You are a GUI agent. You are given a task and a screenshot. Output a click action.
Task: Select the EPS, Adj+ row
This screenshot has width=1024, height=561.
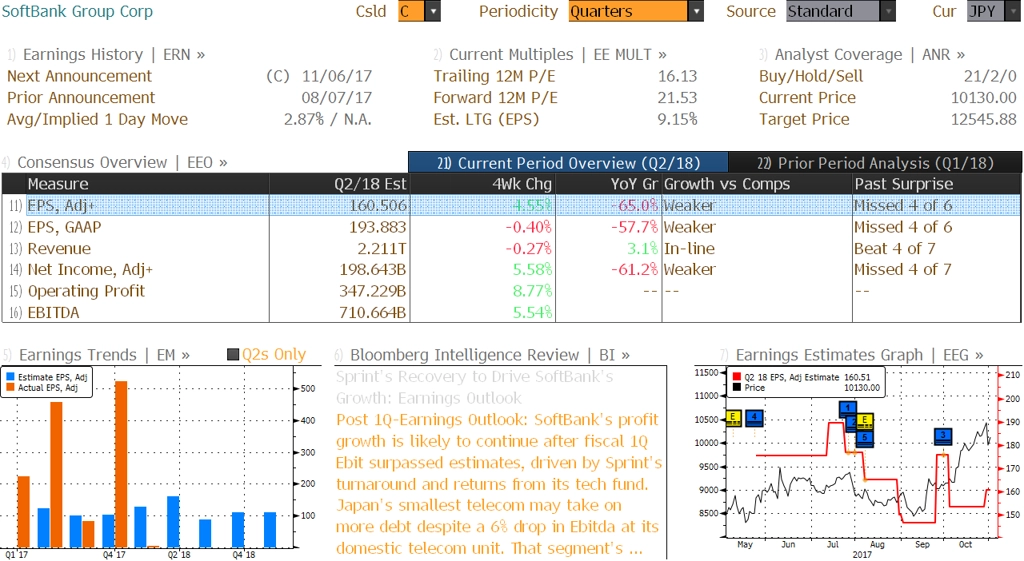click(511, 206)
